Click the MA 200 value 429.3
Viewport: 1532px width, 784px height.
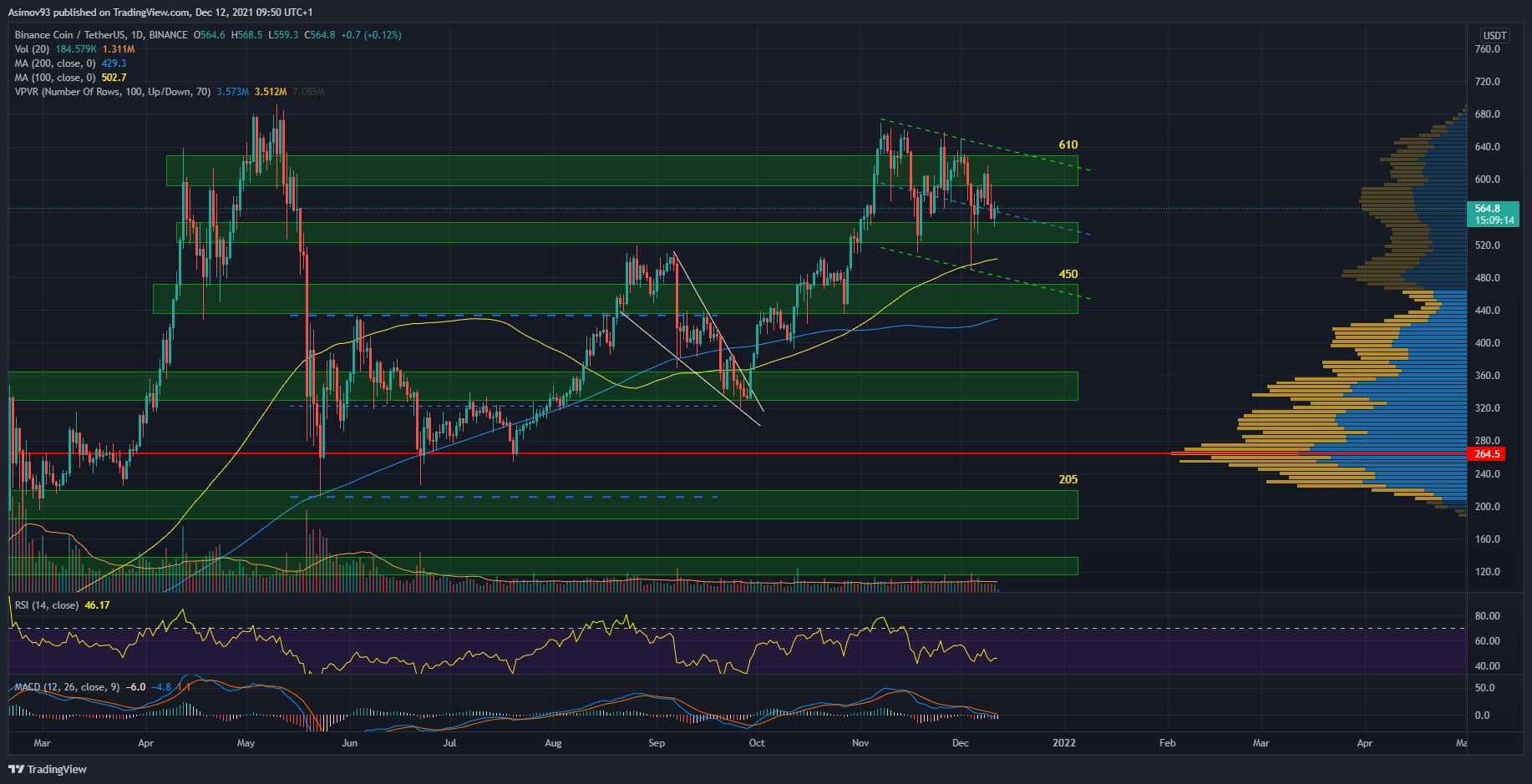pyautogui.click(x=114, y=63)
